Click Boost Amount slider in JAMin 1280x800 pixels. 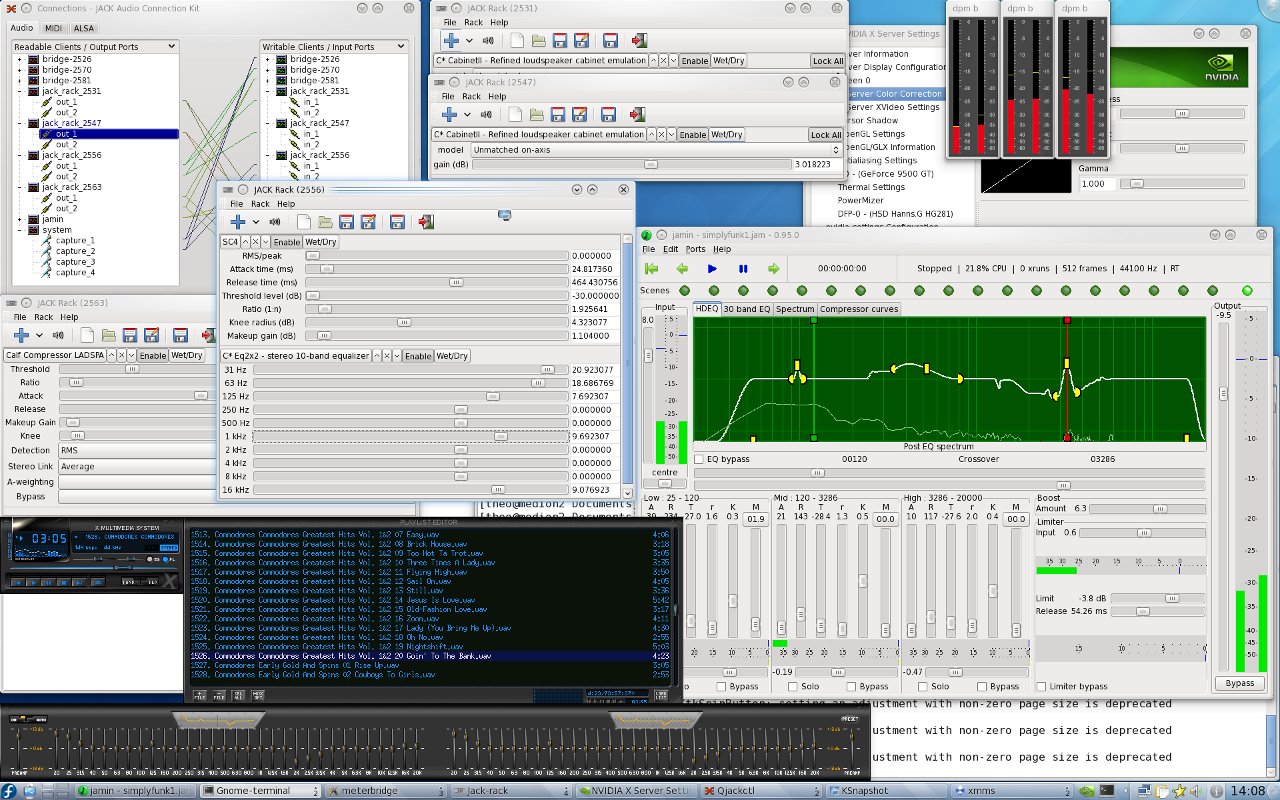[x=1147, y=509]
